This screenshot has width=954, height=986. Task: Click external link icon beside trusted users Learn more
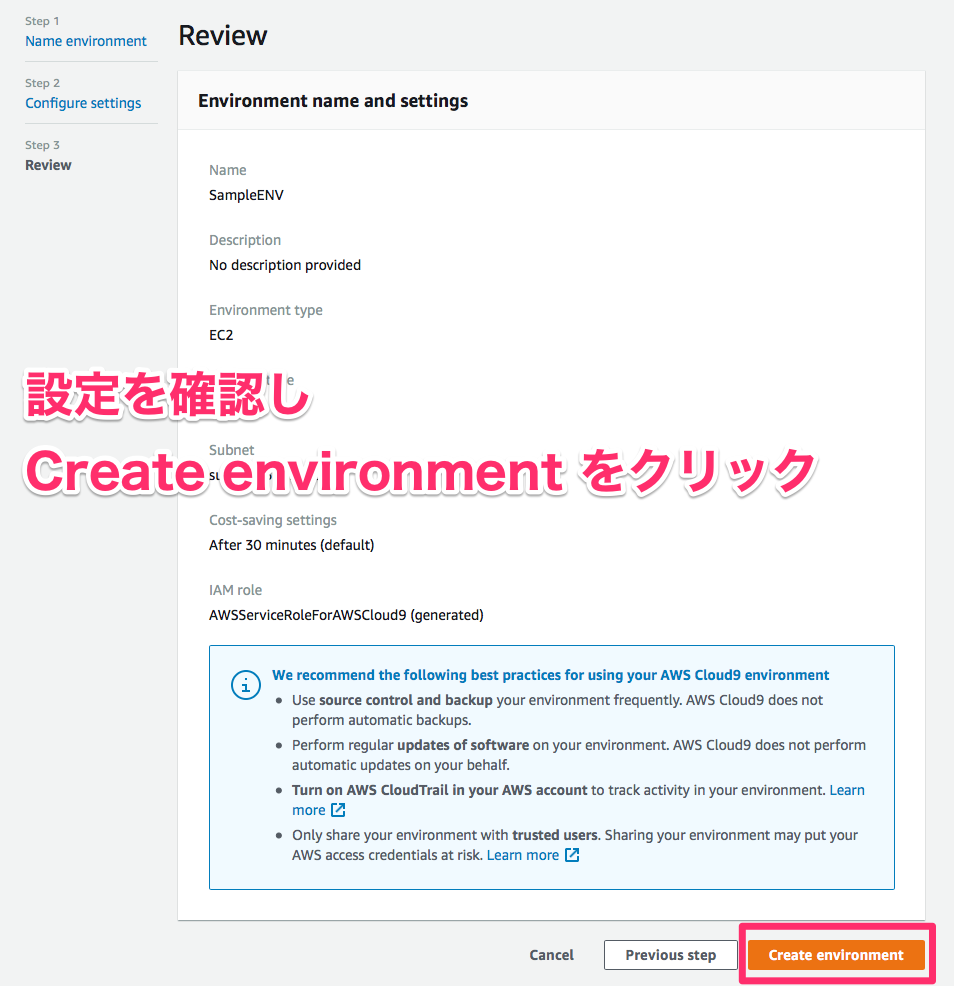pos(572,855)
